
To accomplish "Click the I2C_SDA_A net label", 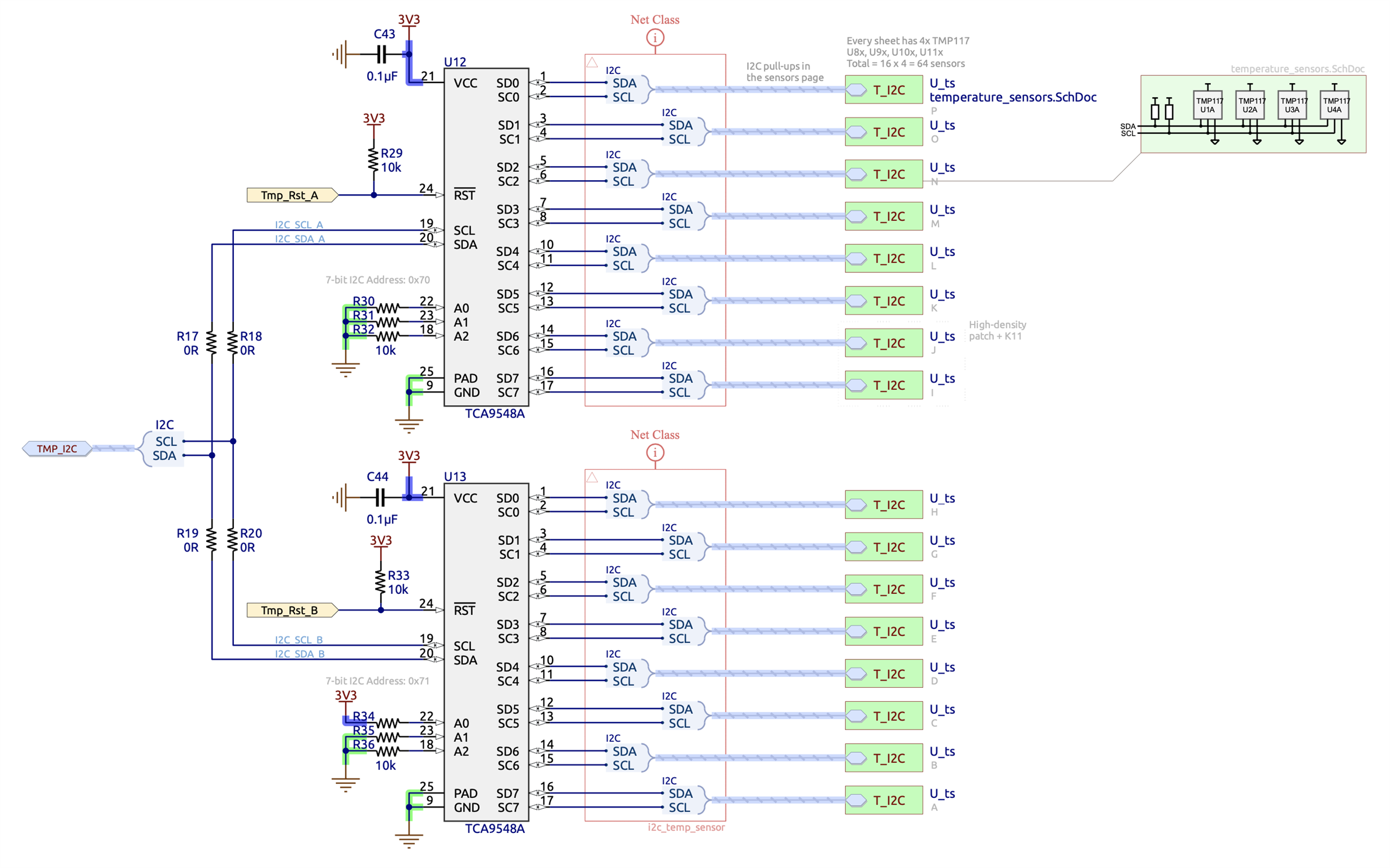I will (x=299, y=239).
